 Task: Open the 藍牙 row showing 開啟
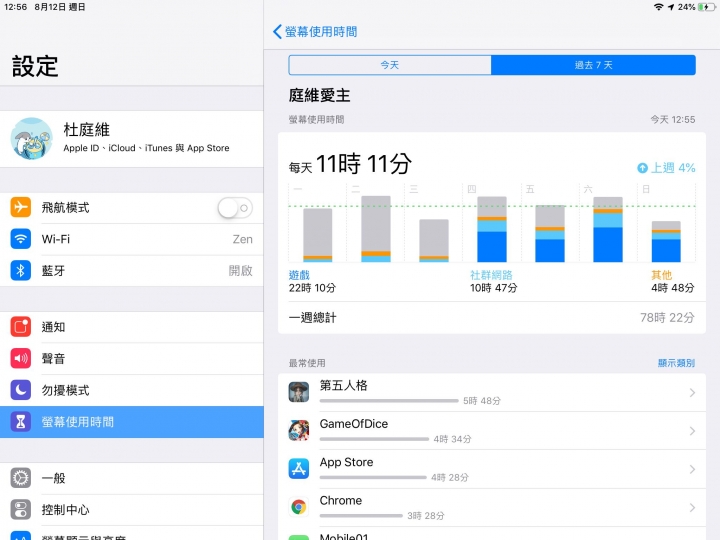pos(132,271)
